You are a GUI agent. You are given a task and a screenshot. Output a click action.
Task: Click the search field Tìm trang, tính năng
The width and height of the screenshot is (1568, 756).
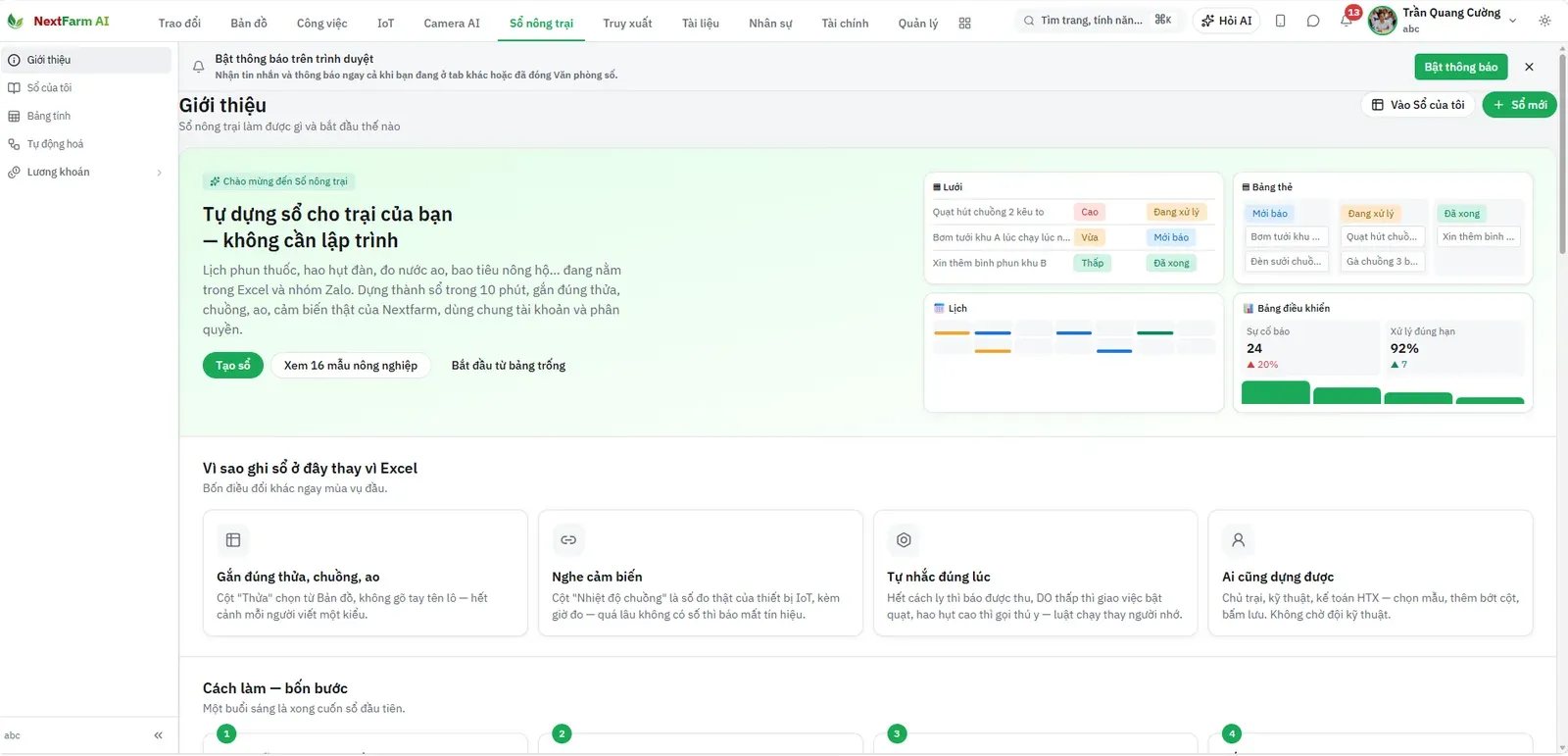coord(1099,21)
